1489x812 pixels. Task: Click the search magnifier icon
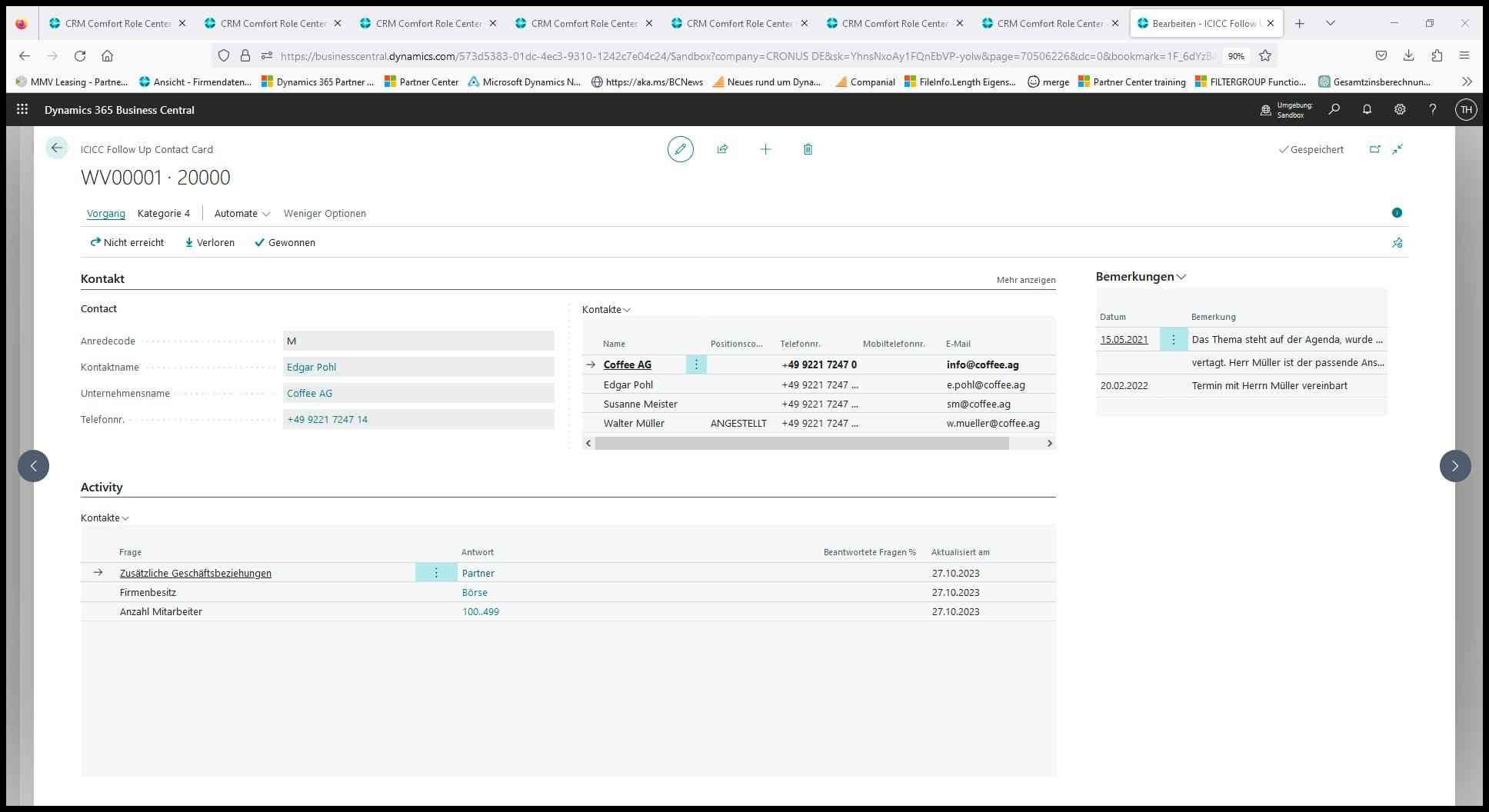click(1334, 110)
